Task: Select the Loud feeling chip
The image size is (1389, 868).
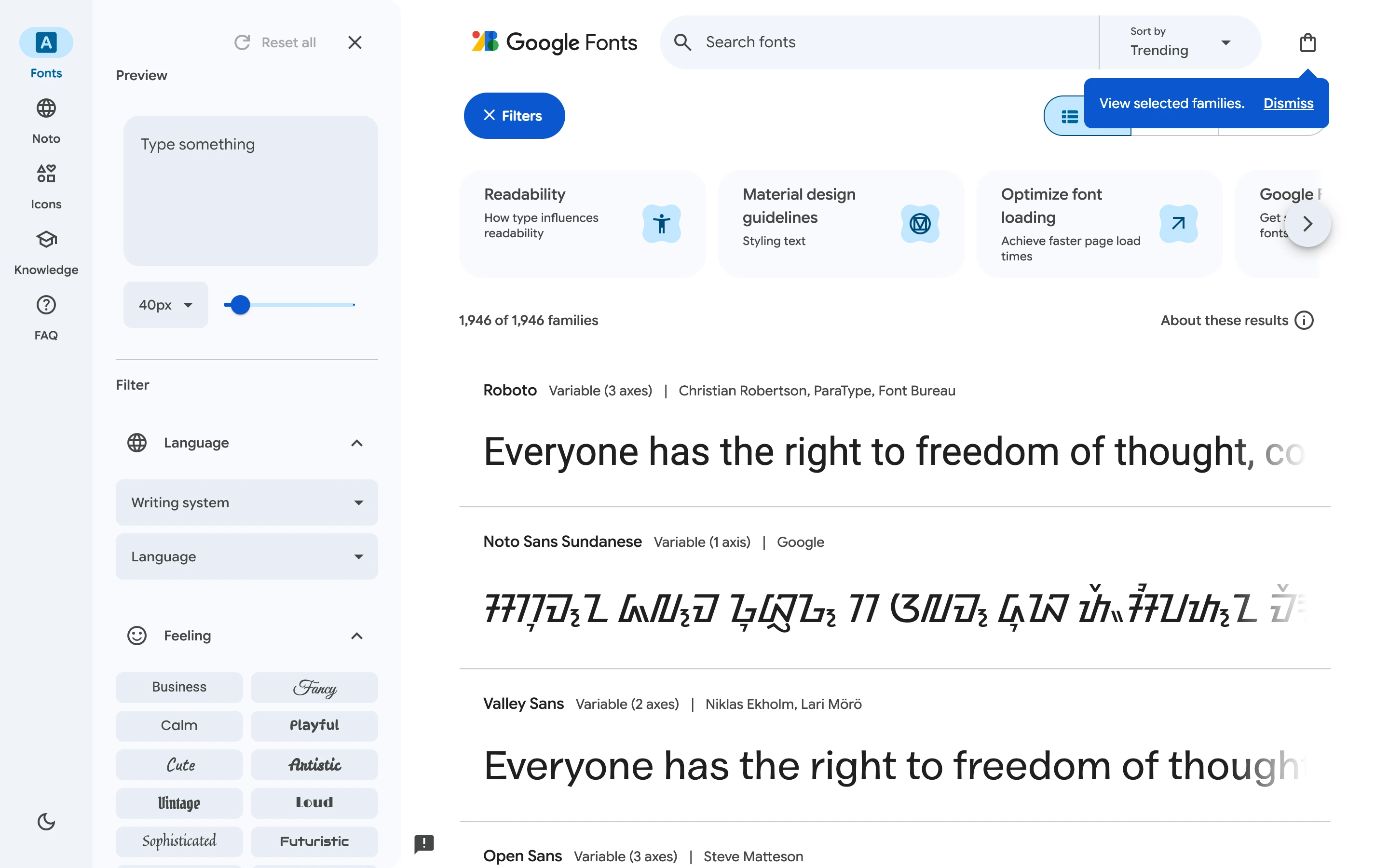Action: (x=314, y=803)
